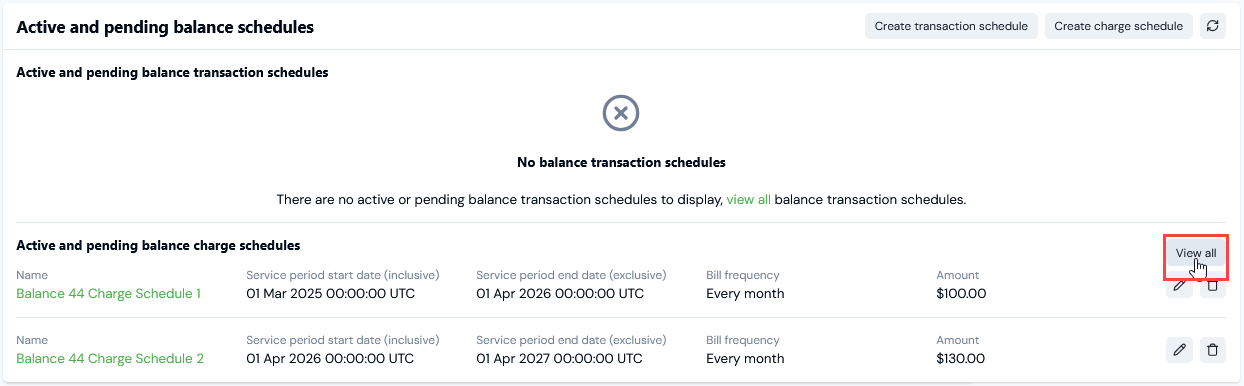Click the Active and pending balance schedules heading

[x=165, y=27]
